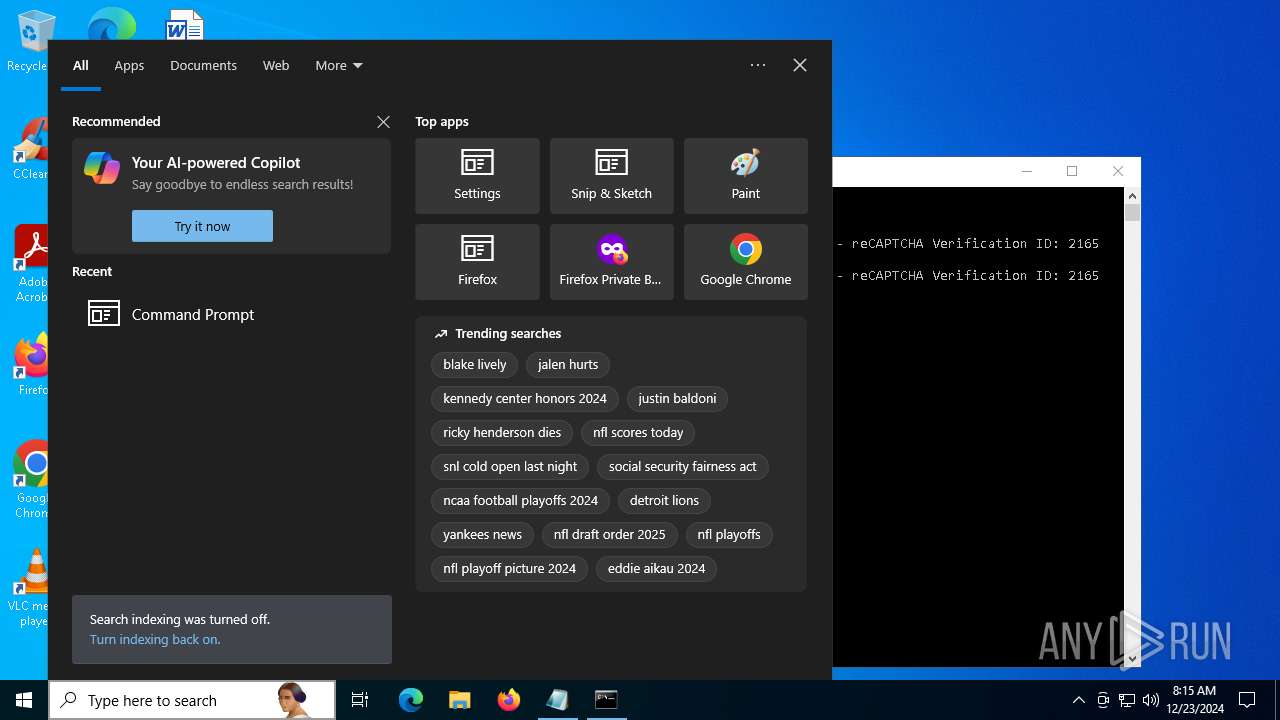This screenshot has height=720, width=1280.
Task: Select justin baldoni trending search
Action: click(x=677, y=399)
